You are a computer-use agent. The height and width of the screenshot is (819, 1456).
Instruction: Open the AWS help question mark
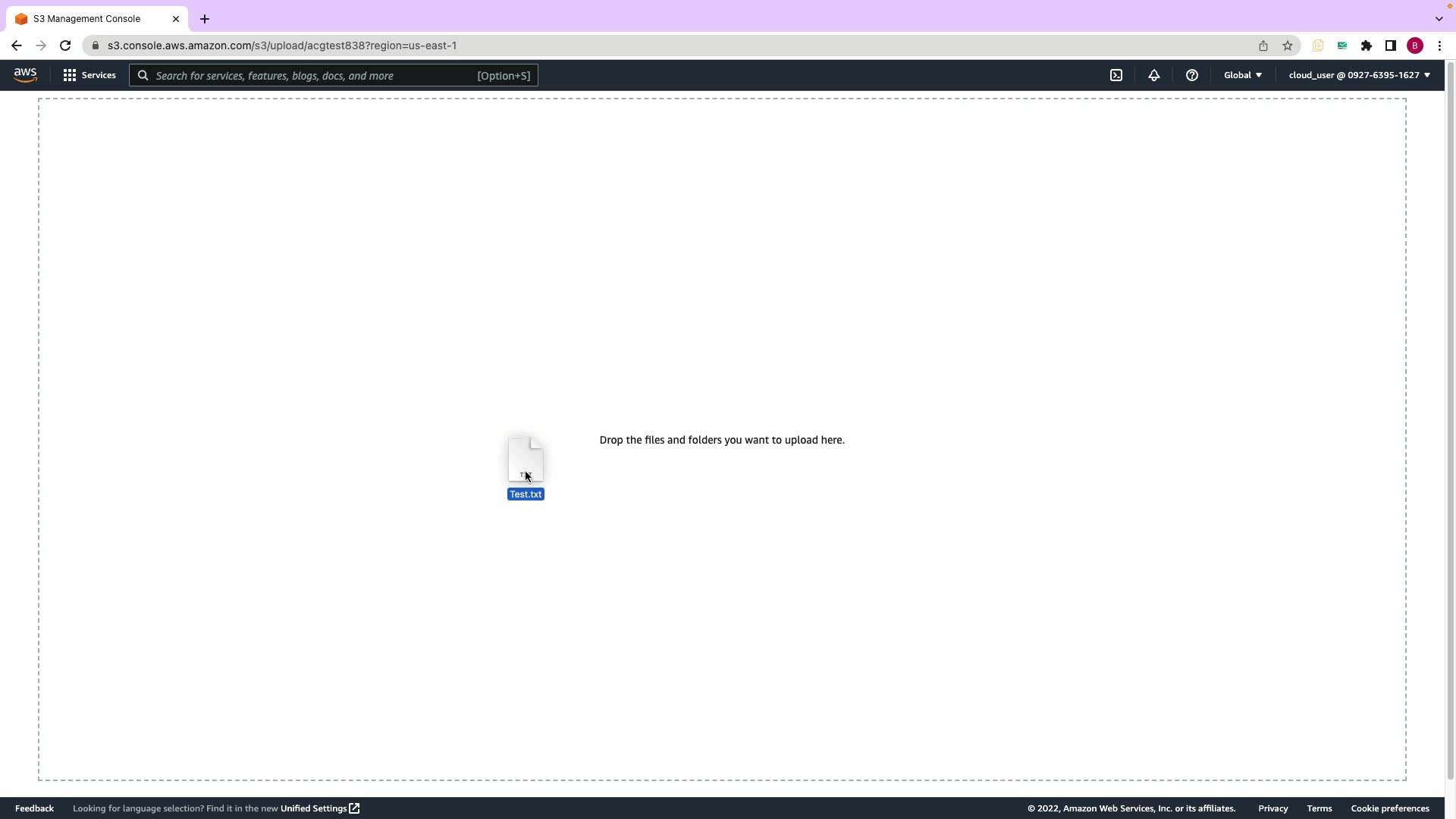tap(1191, 75)
